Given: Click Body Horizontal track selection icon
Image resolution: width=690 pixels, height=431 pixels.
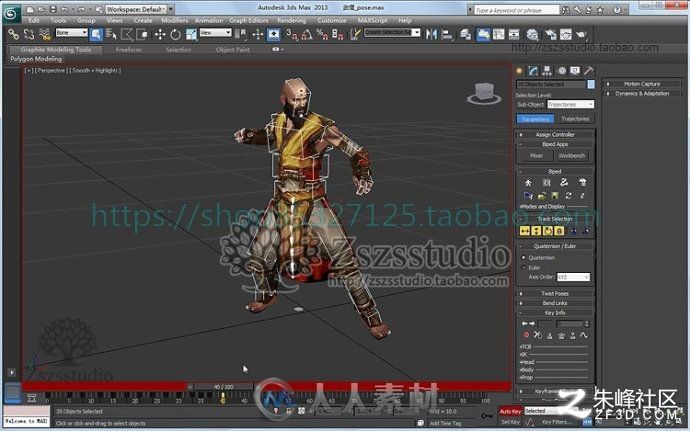Looking at the screenshot, I should (525, 231).
